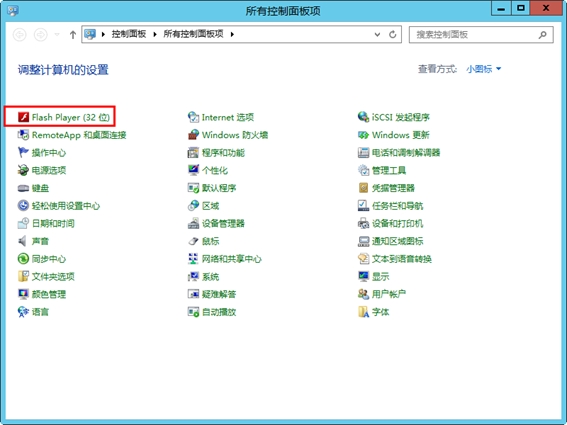Screen dimensions: 567x425
Task: Open the iSCSI 发起程序 icon
Action: (x=363, y=117)
